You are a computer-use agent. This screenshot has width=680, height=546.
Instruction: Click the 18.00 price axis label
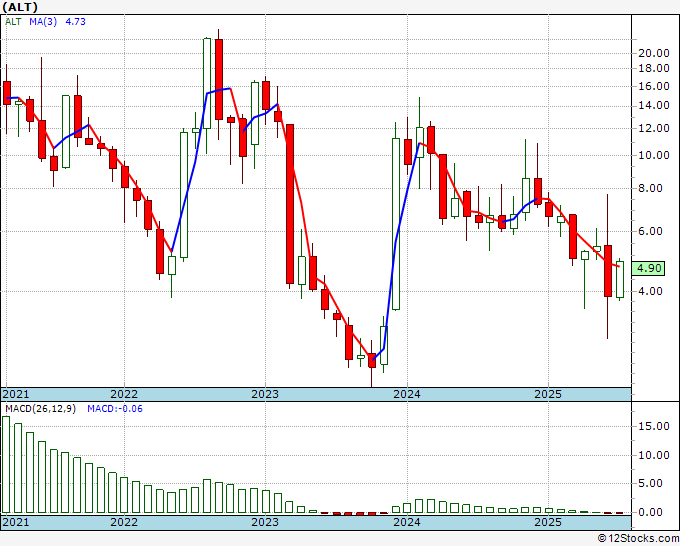pos(654,68)
